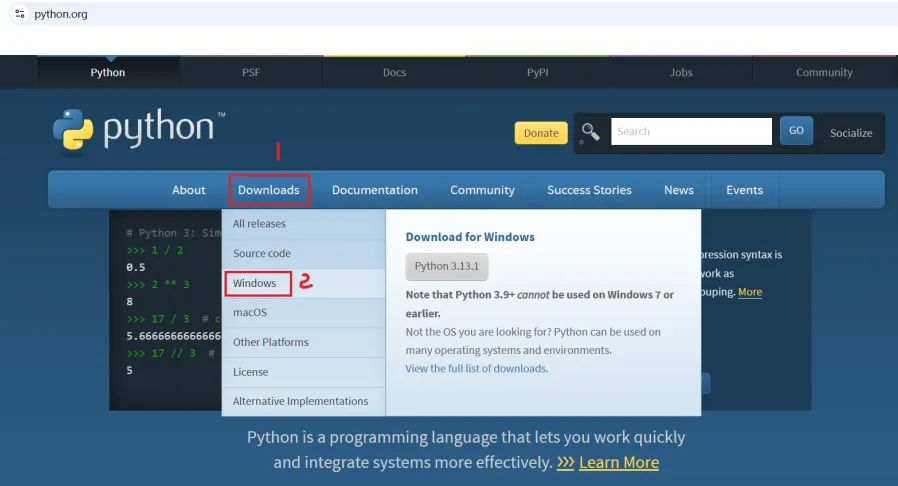
Task: Open the PyPI top tab
Action: [537, 72]
